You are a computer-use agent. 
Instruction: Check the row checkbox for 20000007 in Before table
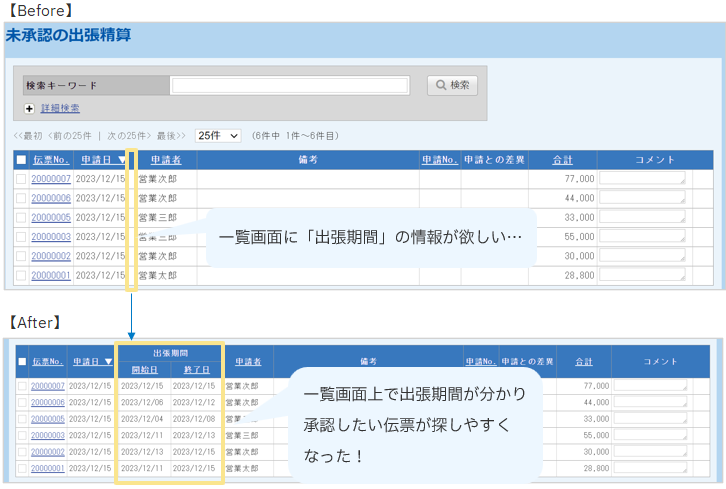(x=21, y=179)
